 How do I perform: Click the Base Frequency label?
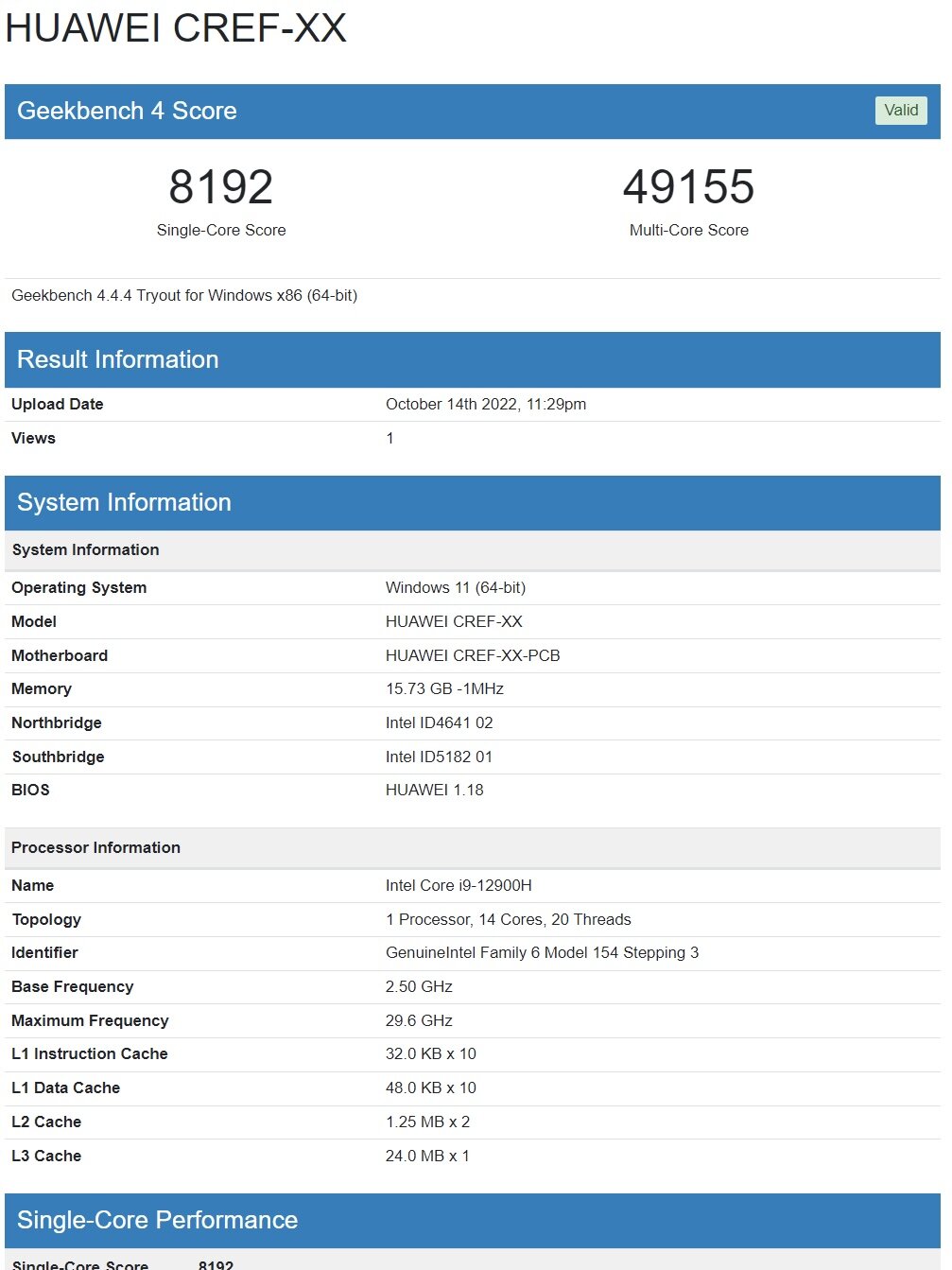[x=73, y=986]
